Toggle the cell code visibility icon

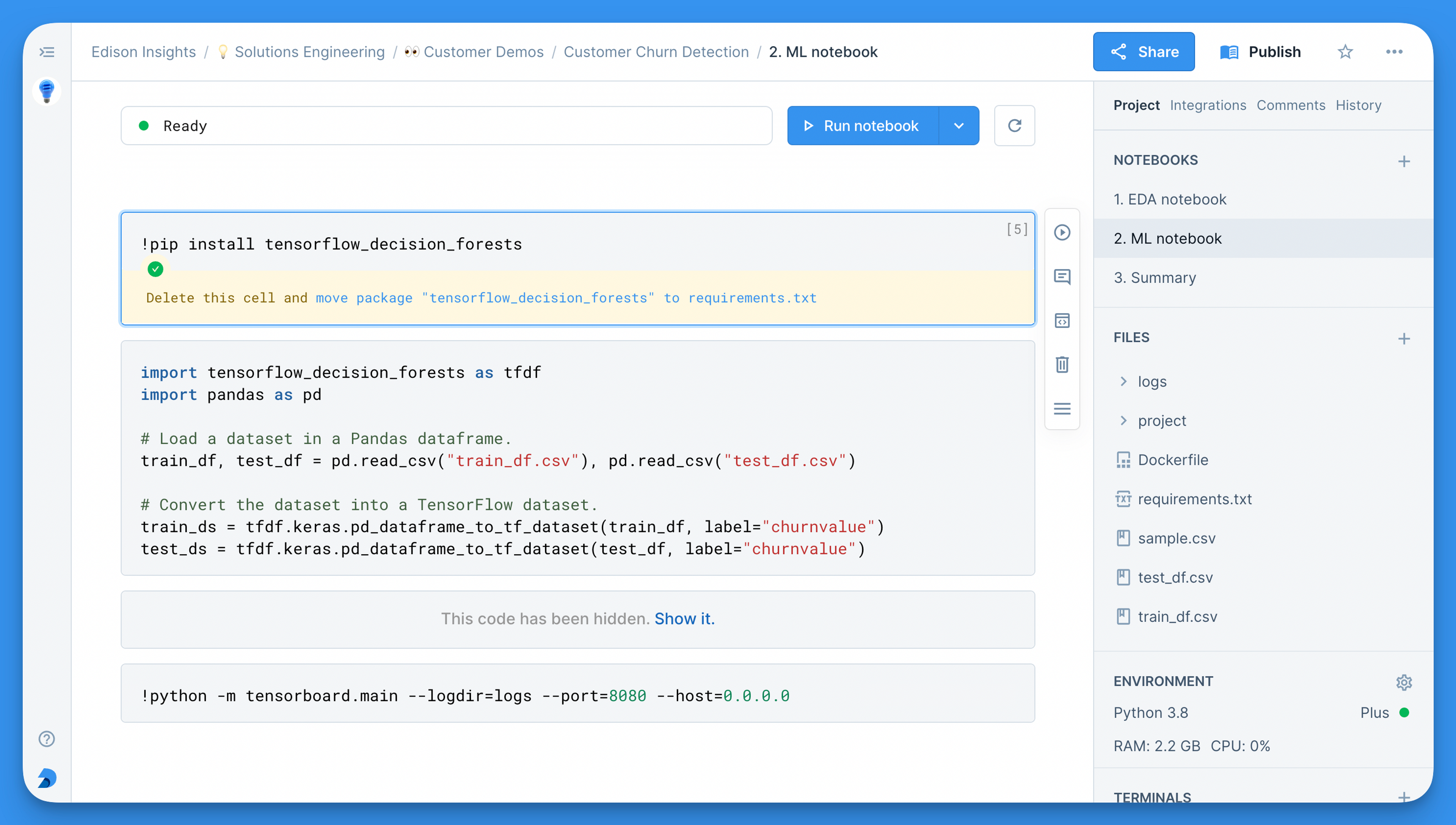[x=1062, y=321]
